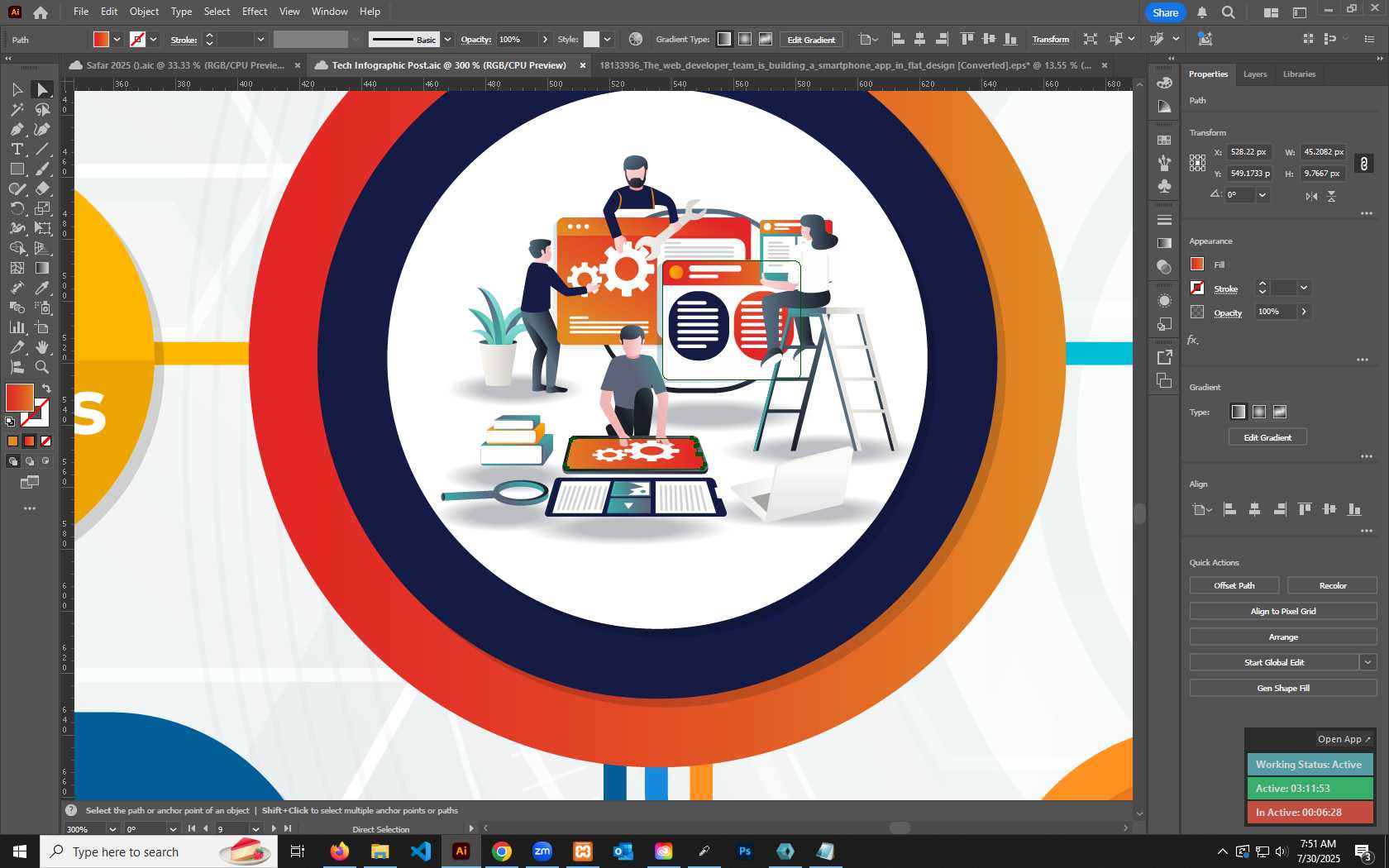Open stroke weight dropdown in Appearance
This screenshot has height=868, width=1389.
(1304, 288)
